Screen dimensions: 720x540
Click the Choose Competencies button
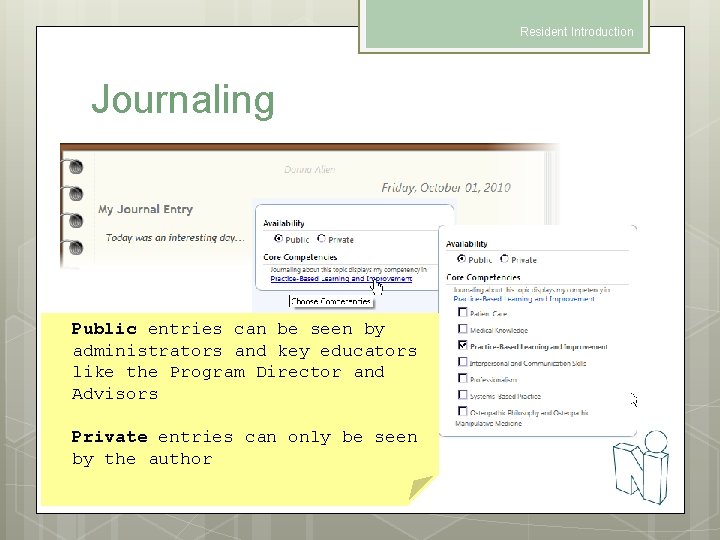click(331, 301)
